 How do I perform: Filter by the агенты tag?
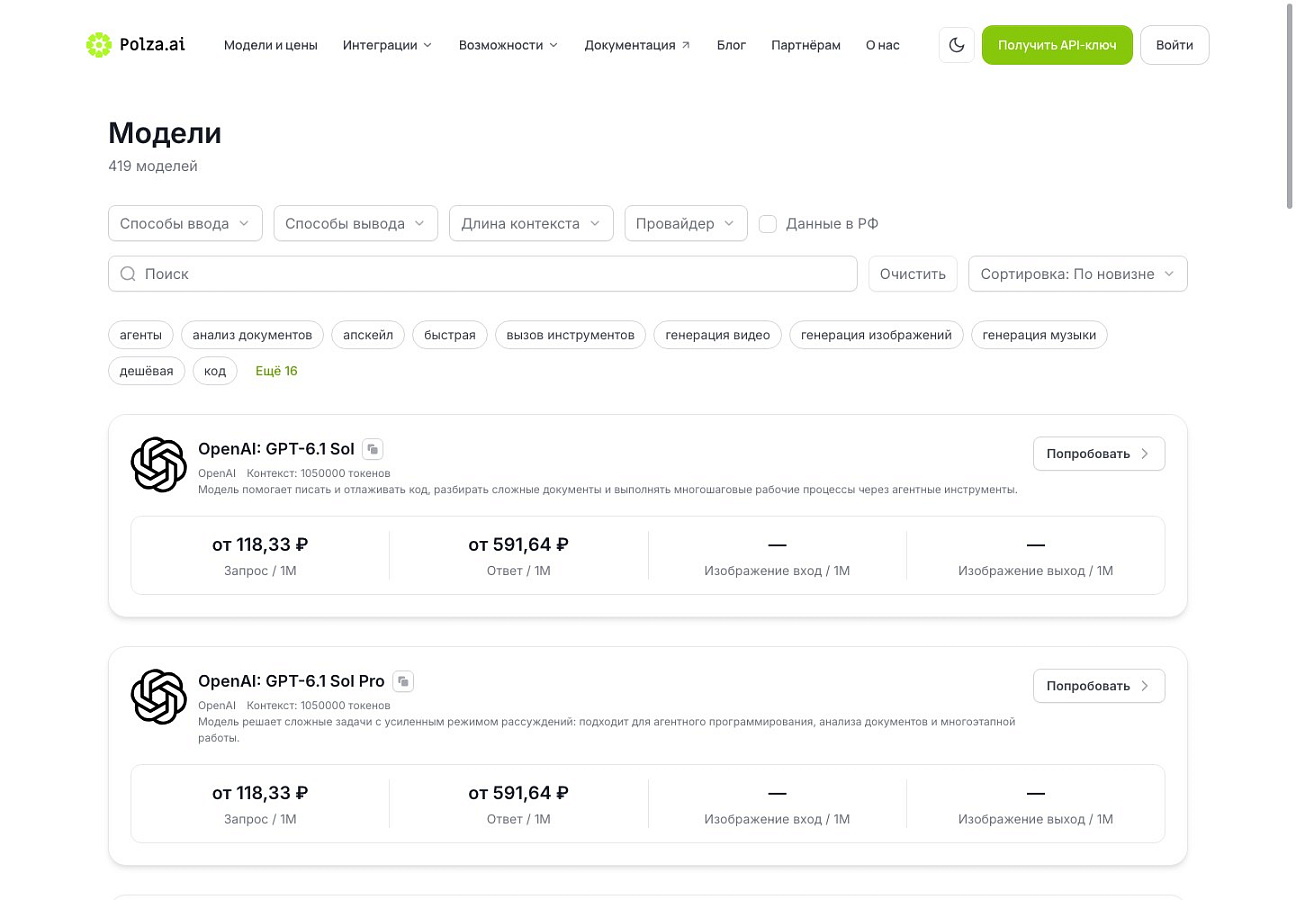click(x=141, y=335)
